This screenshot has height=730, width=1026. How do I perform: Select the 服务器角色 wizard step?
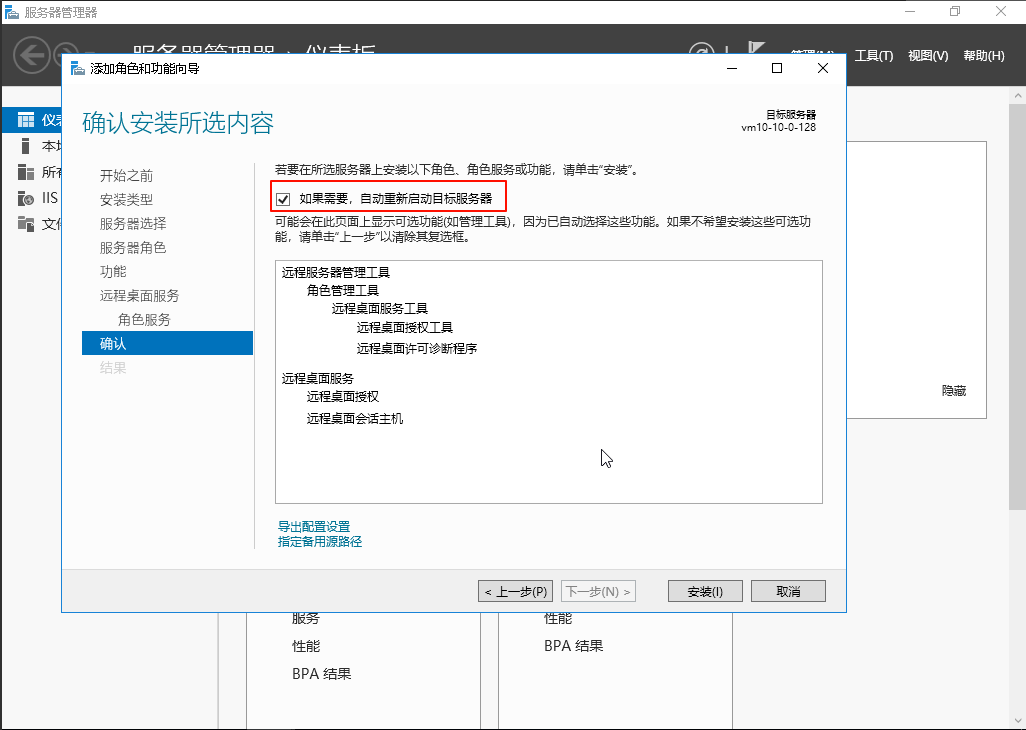click(x=133, y=248)
